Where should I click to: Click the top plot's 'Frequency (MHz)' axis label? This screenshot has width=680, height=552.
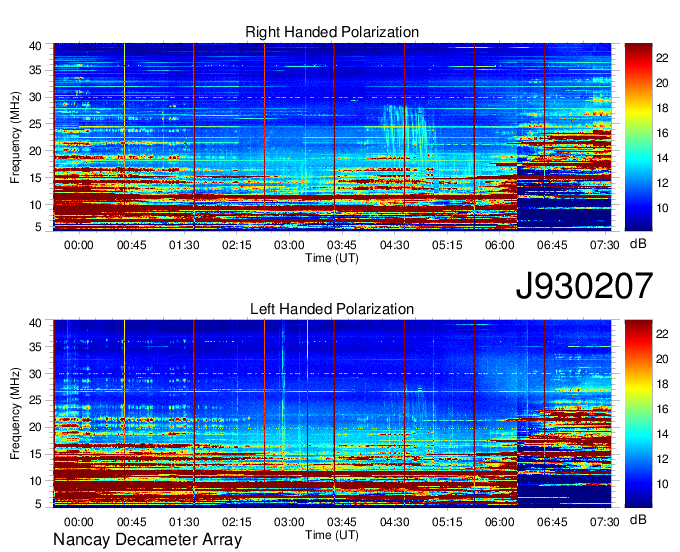click(x=15, y=137)
